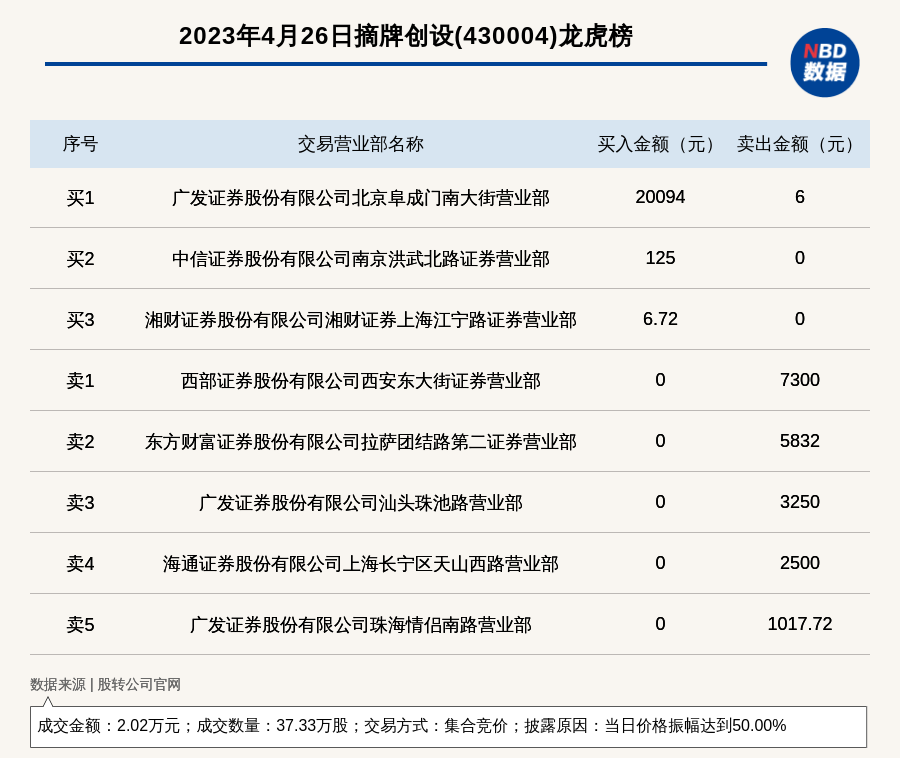Click the buy amount 0 in row 卖1
Viewport: 900px width, 758px height.
660,379
